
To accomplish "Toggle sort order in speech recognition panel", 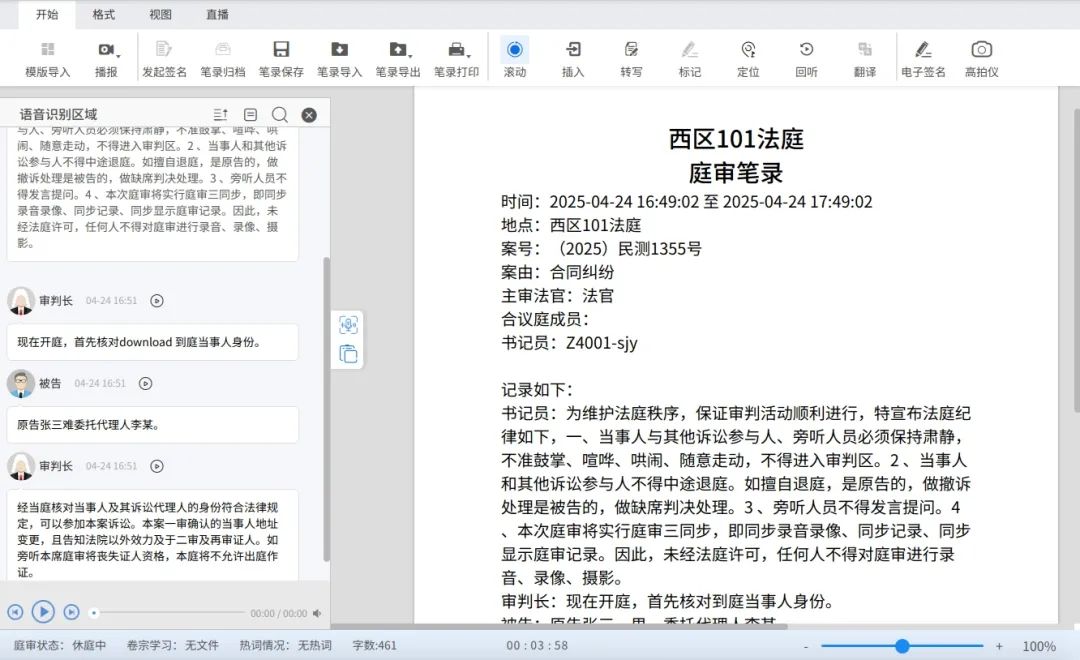I will (221, 115).
